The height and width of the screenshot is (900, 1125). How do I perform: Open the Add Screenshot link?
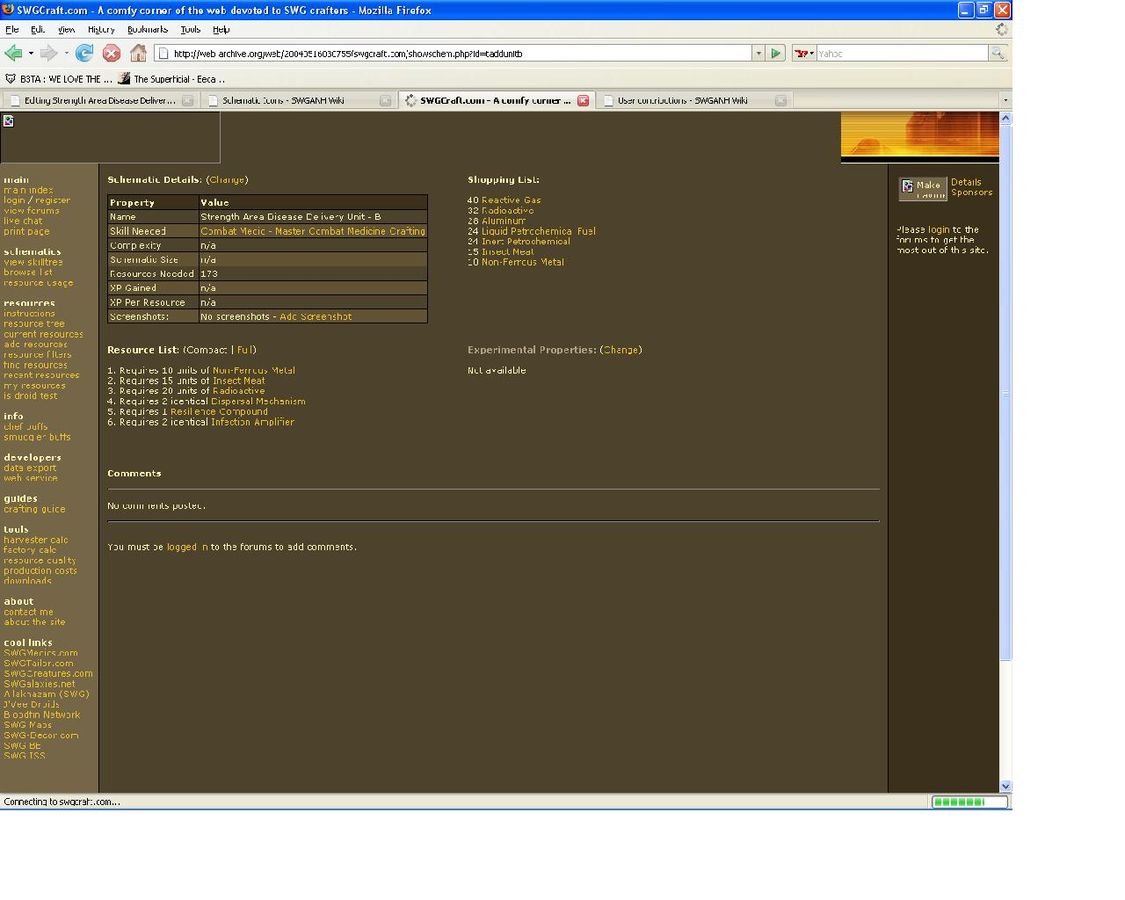pos(315,317)
